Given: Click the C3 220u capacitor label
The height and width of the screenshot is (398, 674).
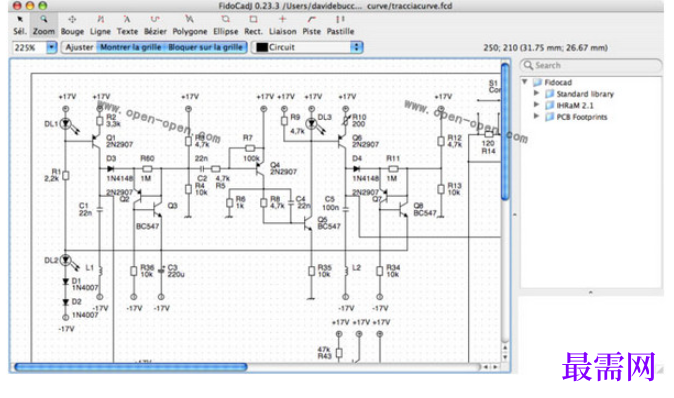Looking at the screenshot, I should pyautogui.click(x=175, y=271).
